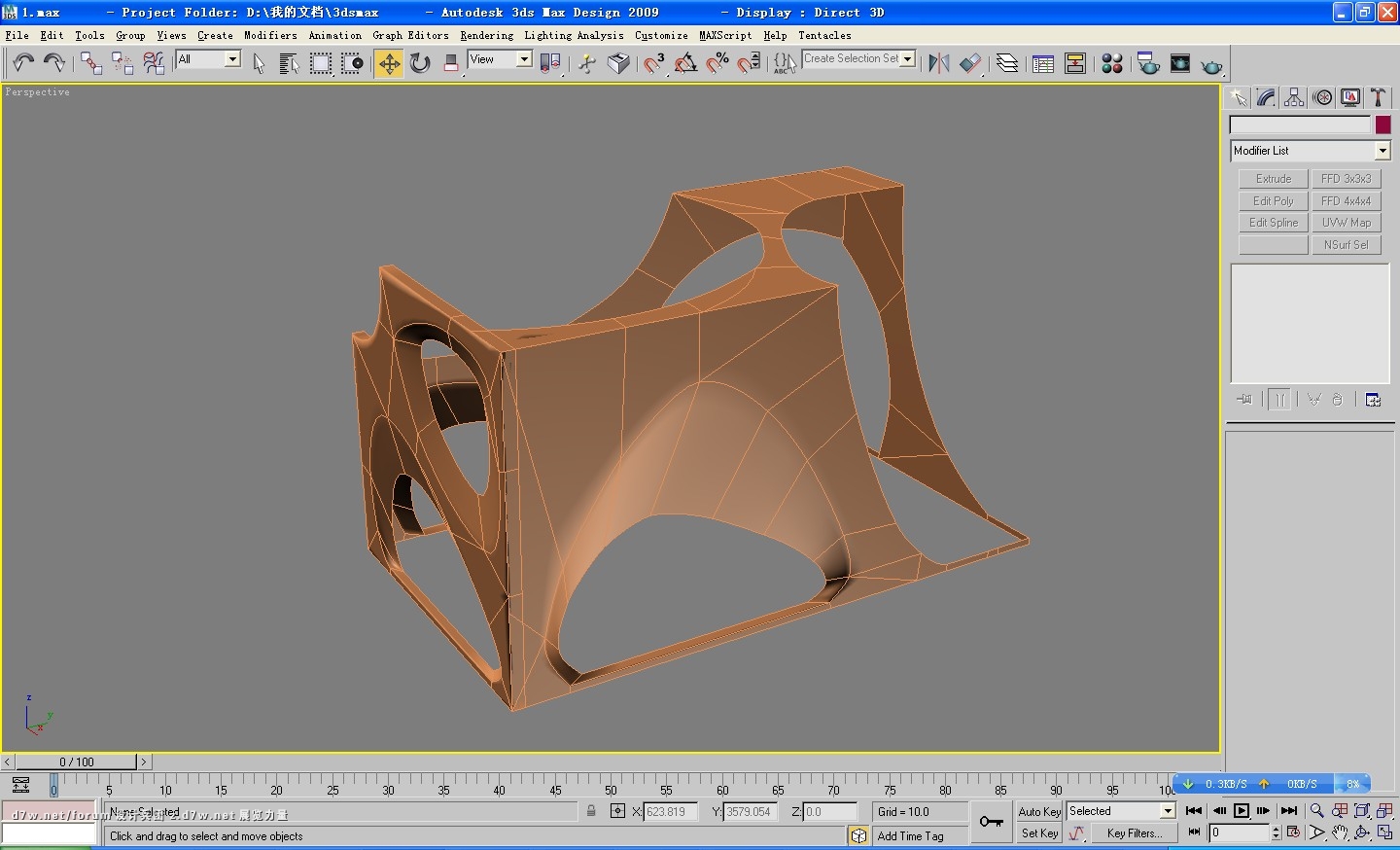
Task: Open the Rendering menu
Action: coord(486,35)
